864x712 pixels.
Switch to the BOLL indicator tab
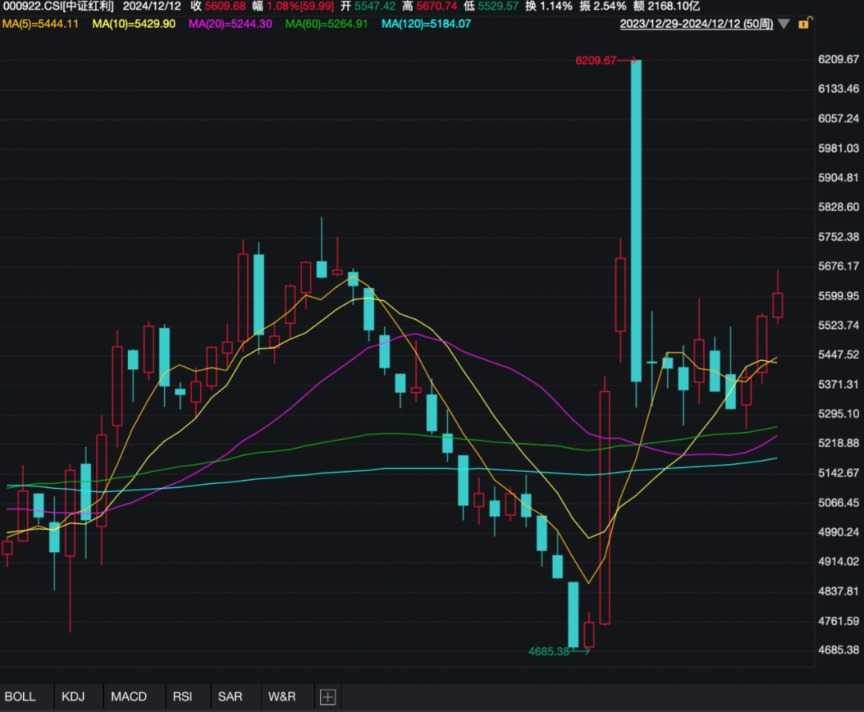coord(20,697)
